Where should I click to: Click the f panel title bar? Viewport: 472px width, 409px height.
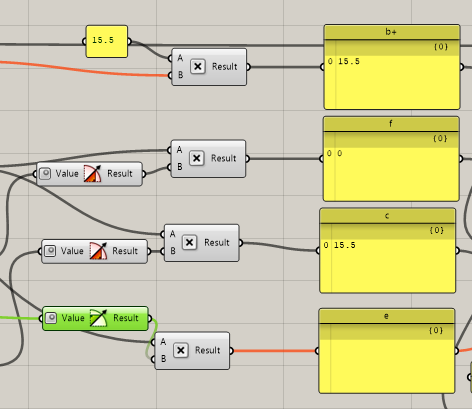pos(391,124)
